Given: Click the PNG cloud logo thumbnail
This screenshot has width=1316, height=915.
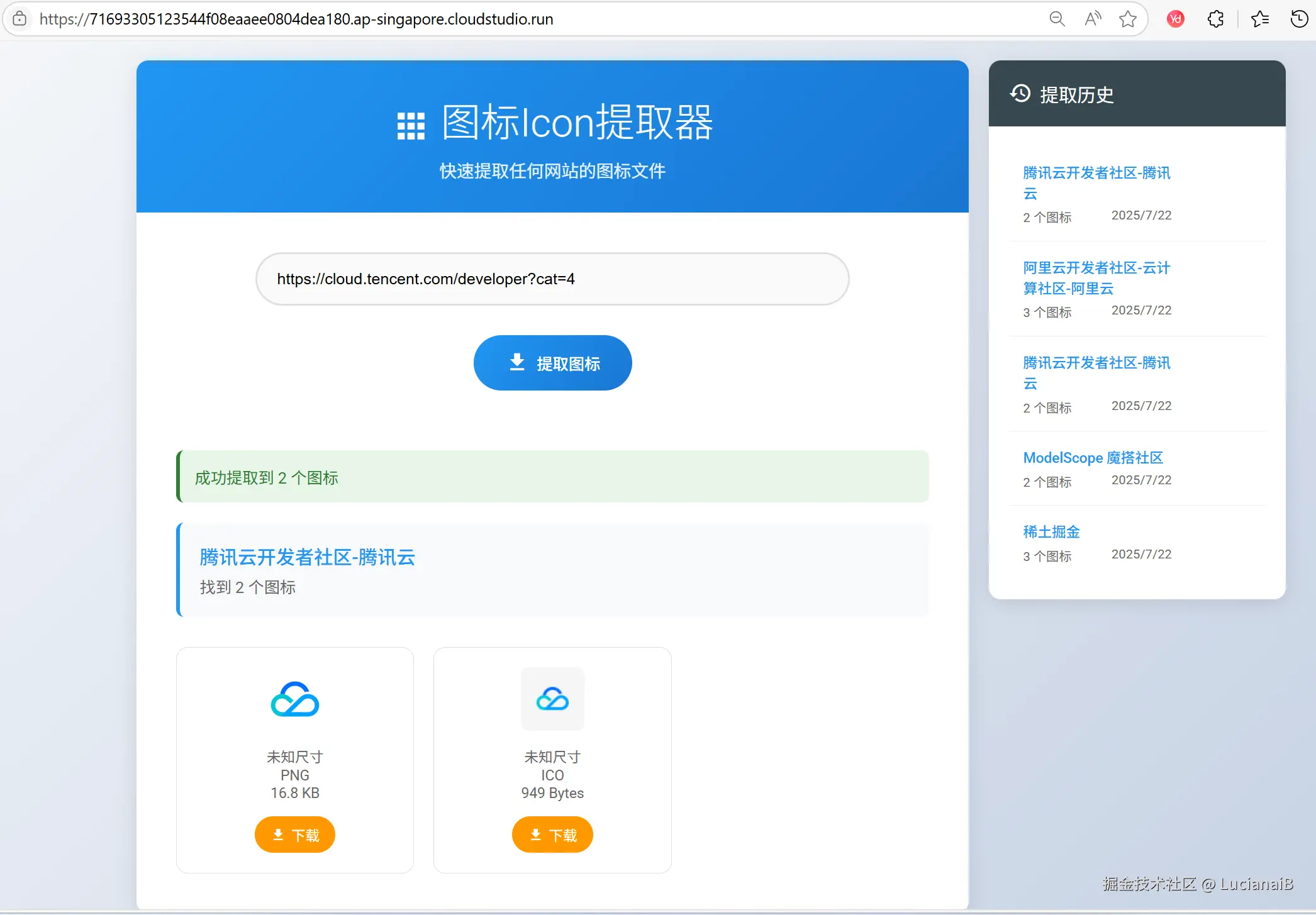Looking at the screenshot, I should (x=294, y=699).
